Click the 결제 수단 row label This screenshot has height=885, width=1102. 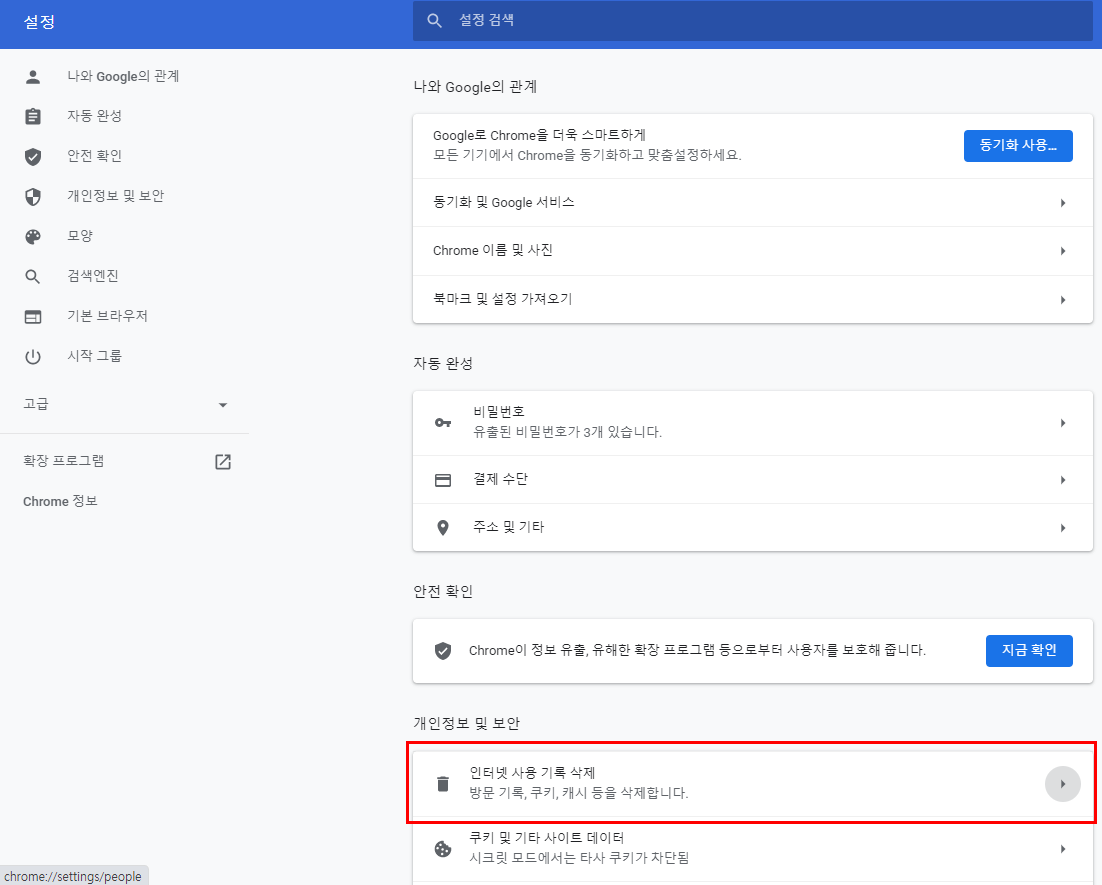click(x=500, y=479)
